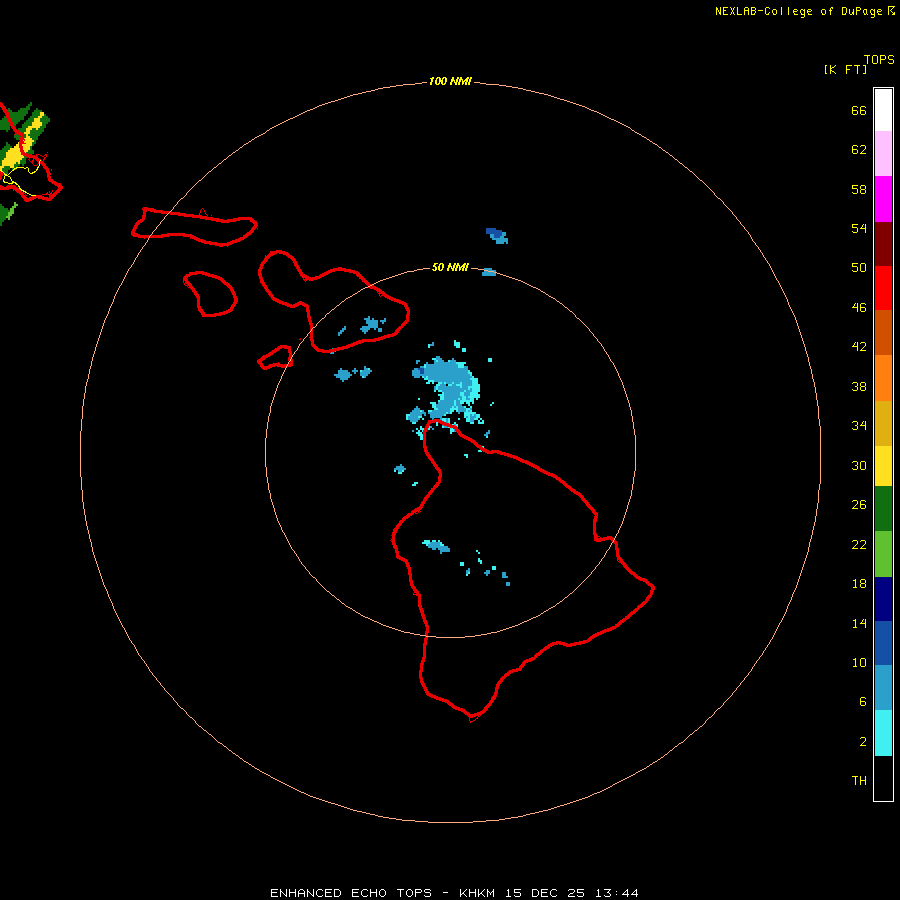Image resolution: width=900 pixels, height=900 pixels.
Task: Click the 100 NMI range ring label
Action: point(450,82)
